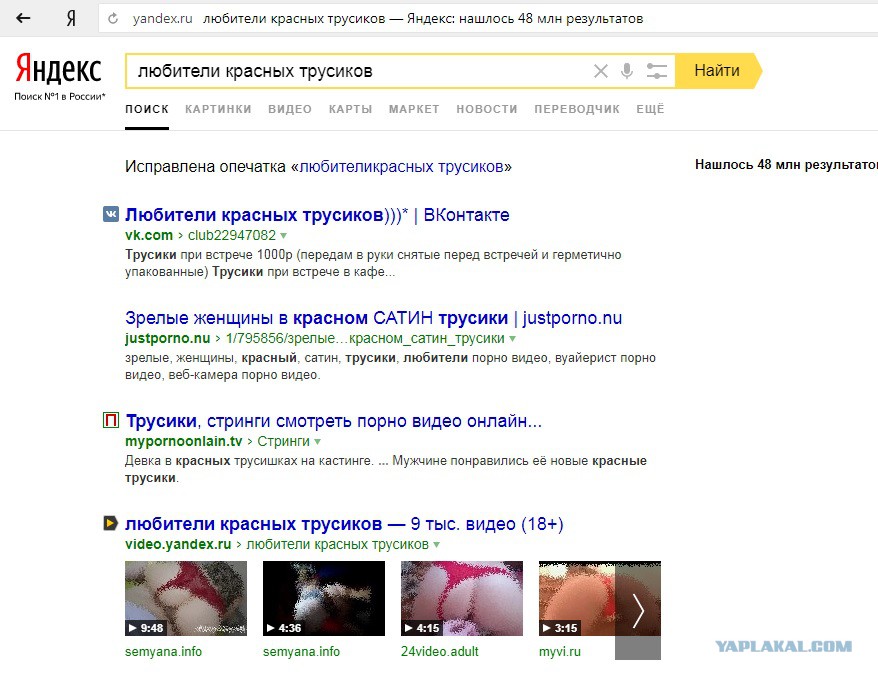Click semyana.info under the 4:36 video
The height and width of the screenshot is (676, 878).
pyautogui.click(x=301, y=652)
